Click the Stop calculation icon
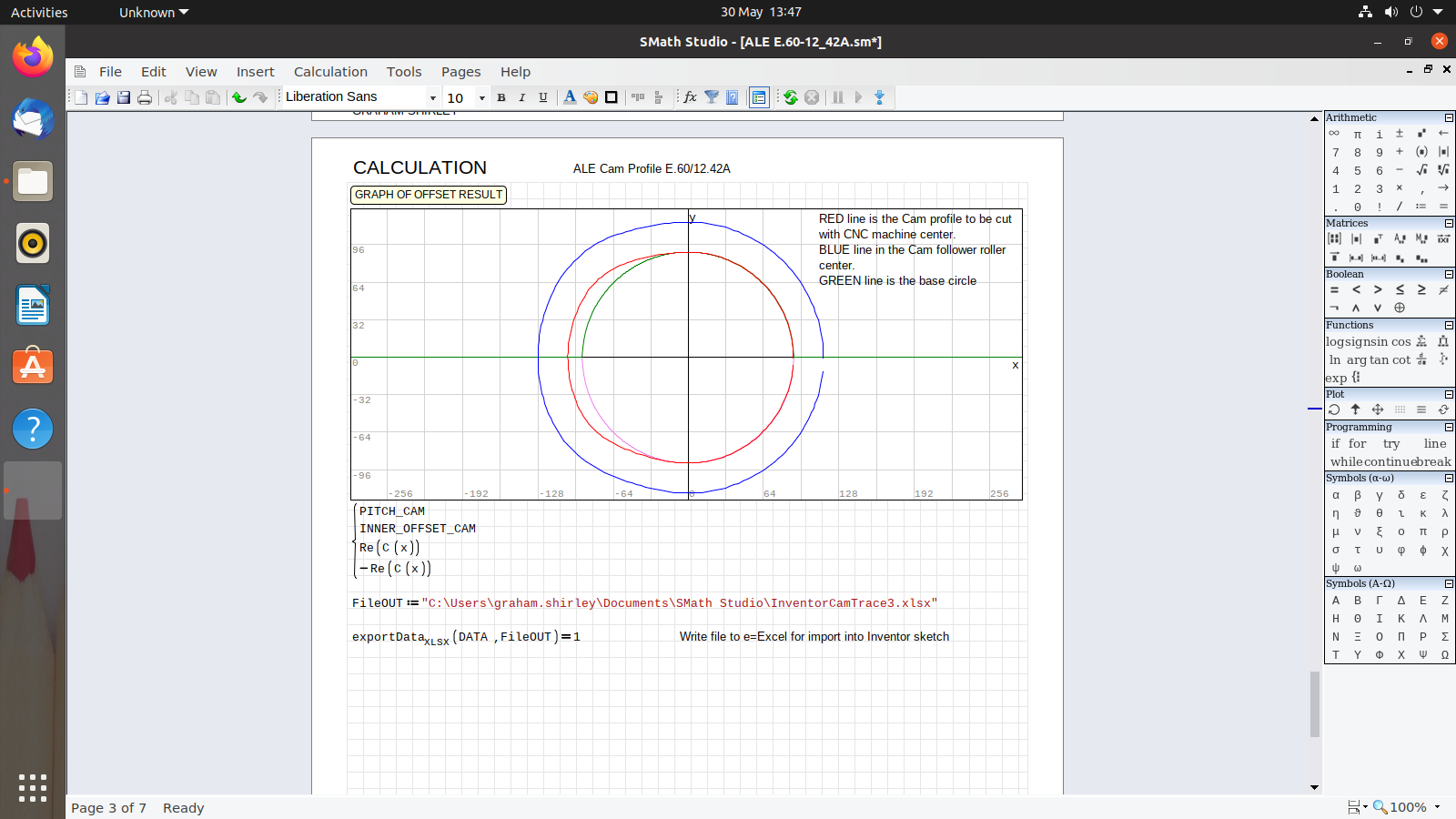Viewport: 1456px width, 819px height. 812,97
